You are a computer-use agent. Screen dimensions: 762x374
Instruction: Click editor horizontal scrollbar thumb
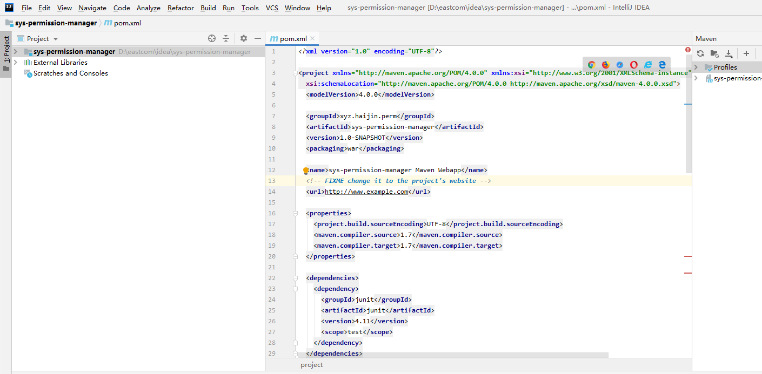pyautogui.click(x=452, y=355)
